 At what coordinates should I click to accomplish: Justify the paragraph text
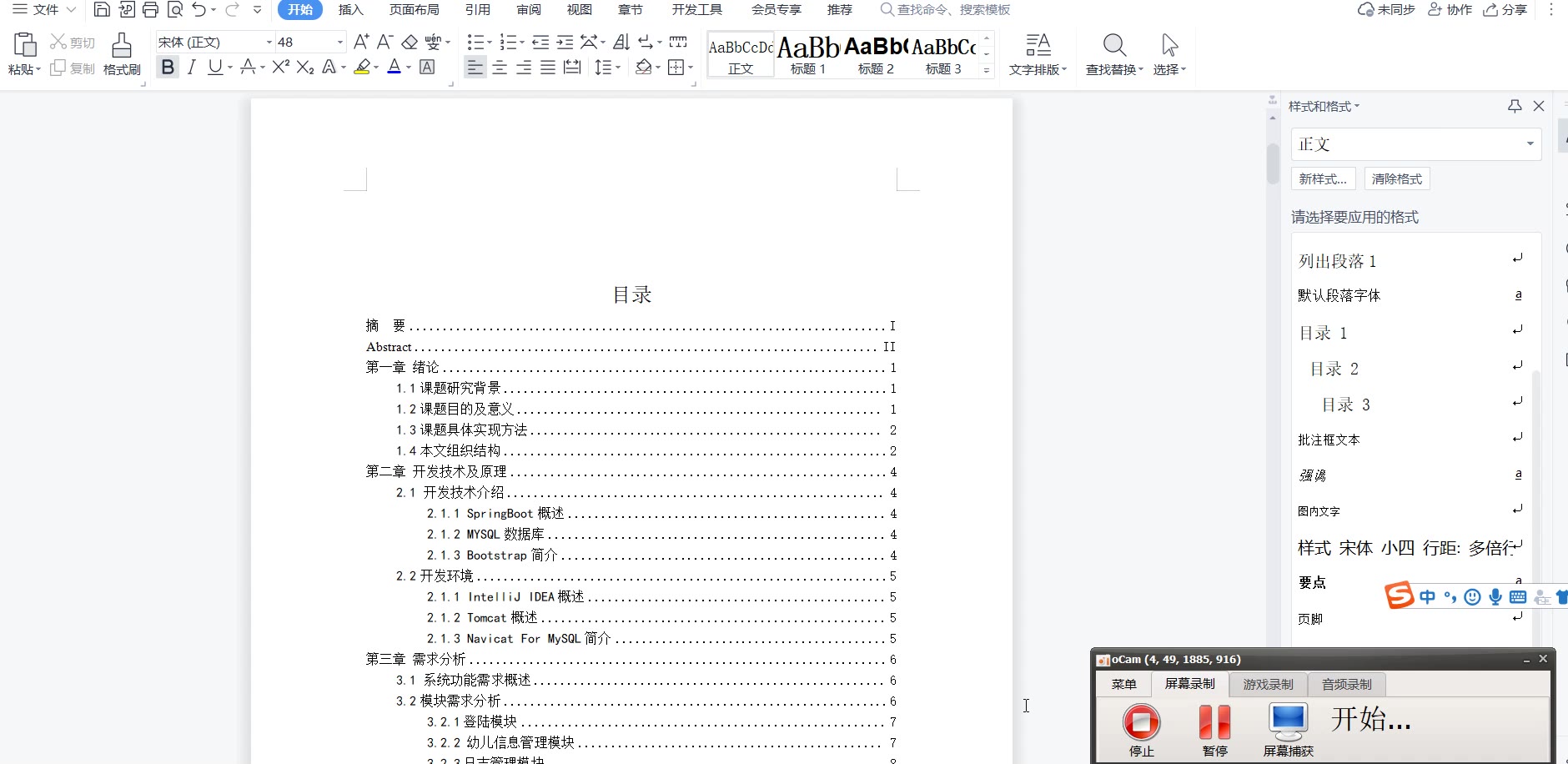(x=548, y=68)
